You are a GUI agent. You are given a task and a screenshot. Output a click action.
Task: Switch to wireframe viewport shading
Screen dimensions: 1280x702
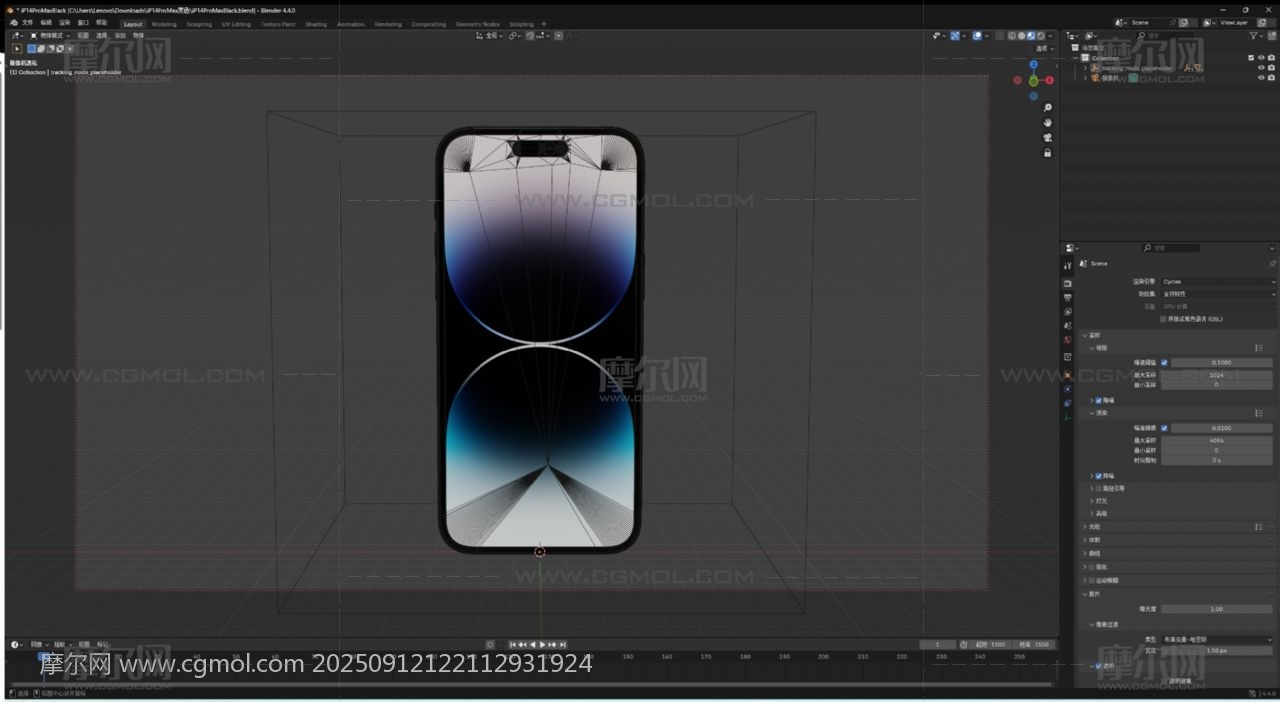pyautogui.click(x=1012, y=36)
